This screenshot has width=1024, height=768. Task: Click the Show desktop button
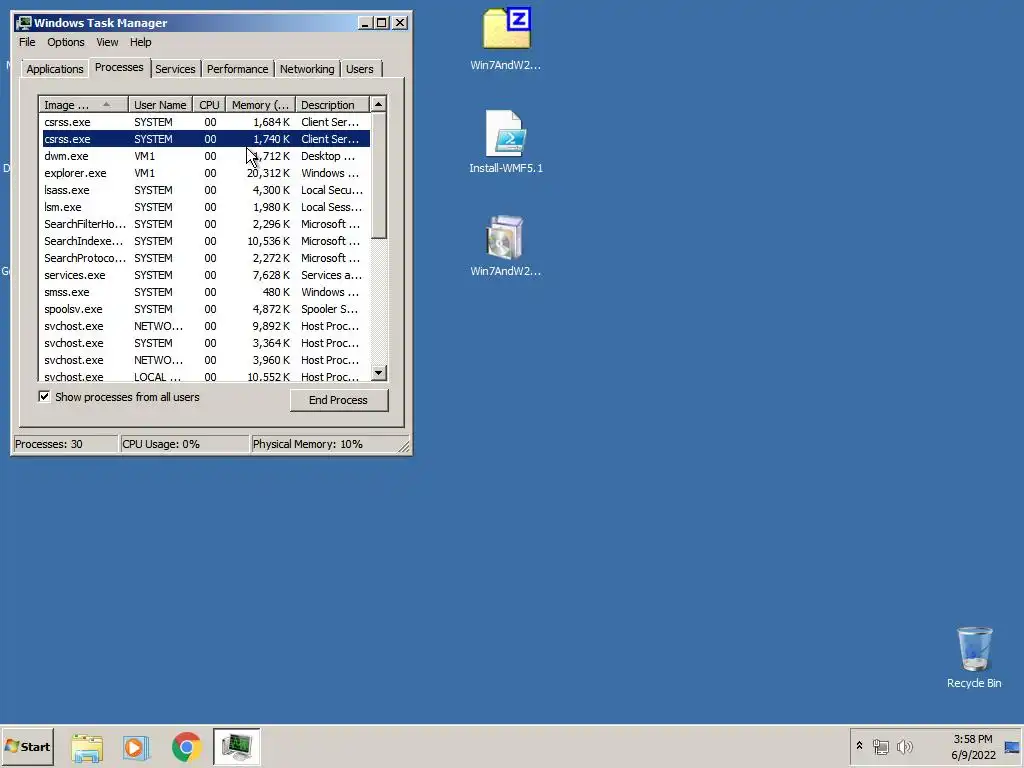pyautogui.click(x=1013, y=746)
